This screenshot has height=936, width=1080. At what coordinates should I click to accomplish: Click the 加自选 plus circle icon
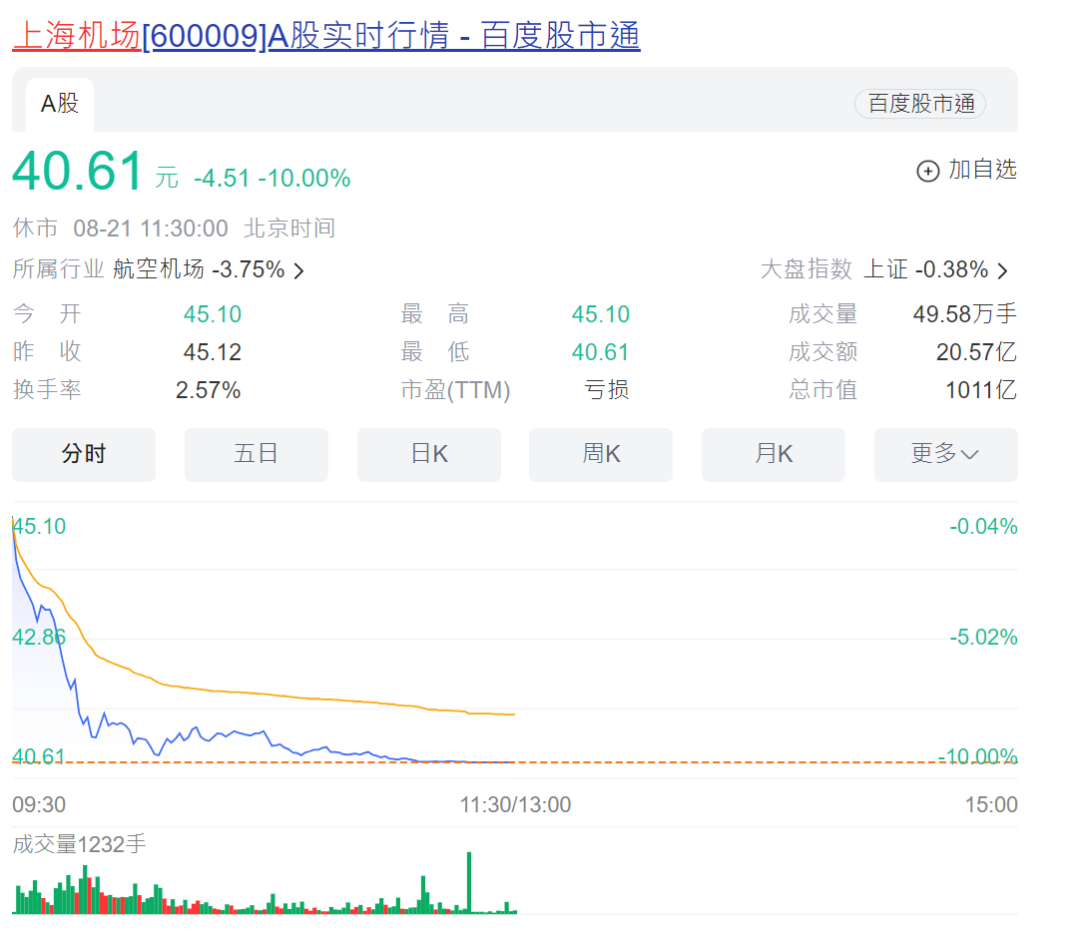point(928,171)
